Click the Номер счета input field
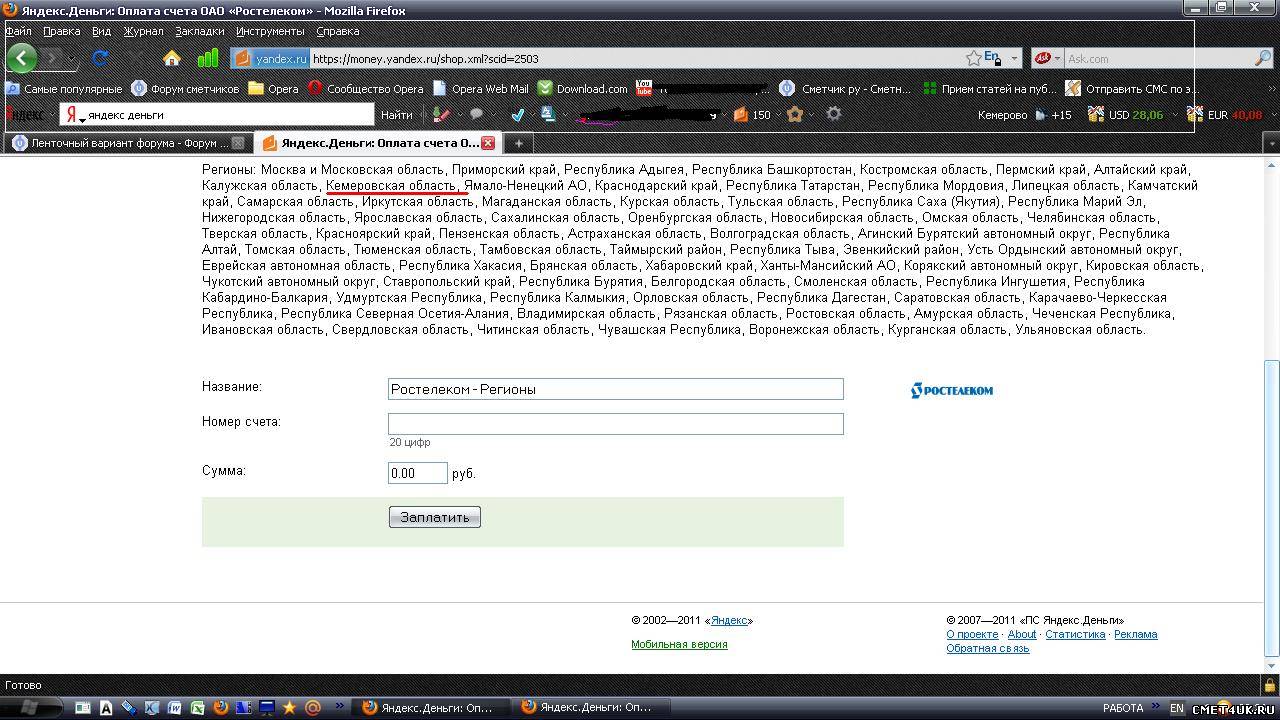This screenshot has width=1280, height=720. click(x=616, y=424)
